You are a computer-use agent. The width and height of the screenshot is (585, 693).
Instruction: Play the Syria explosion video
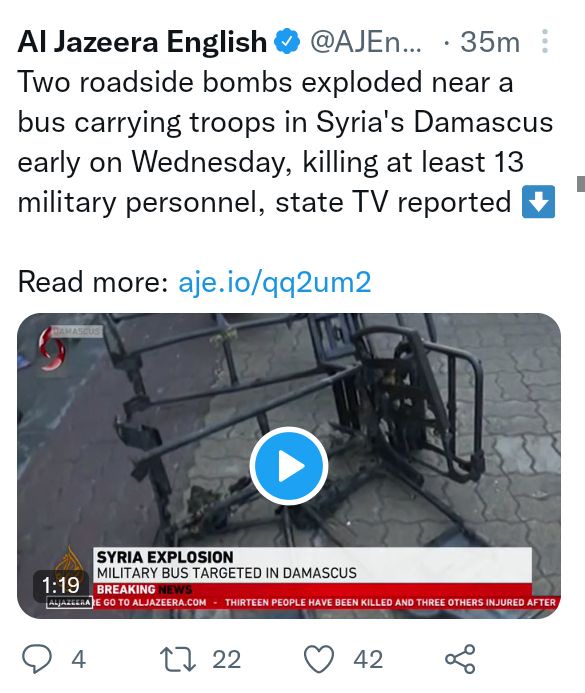[x=289, y=466]
